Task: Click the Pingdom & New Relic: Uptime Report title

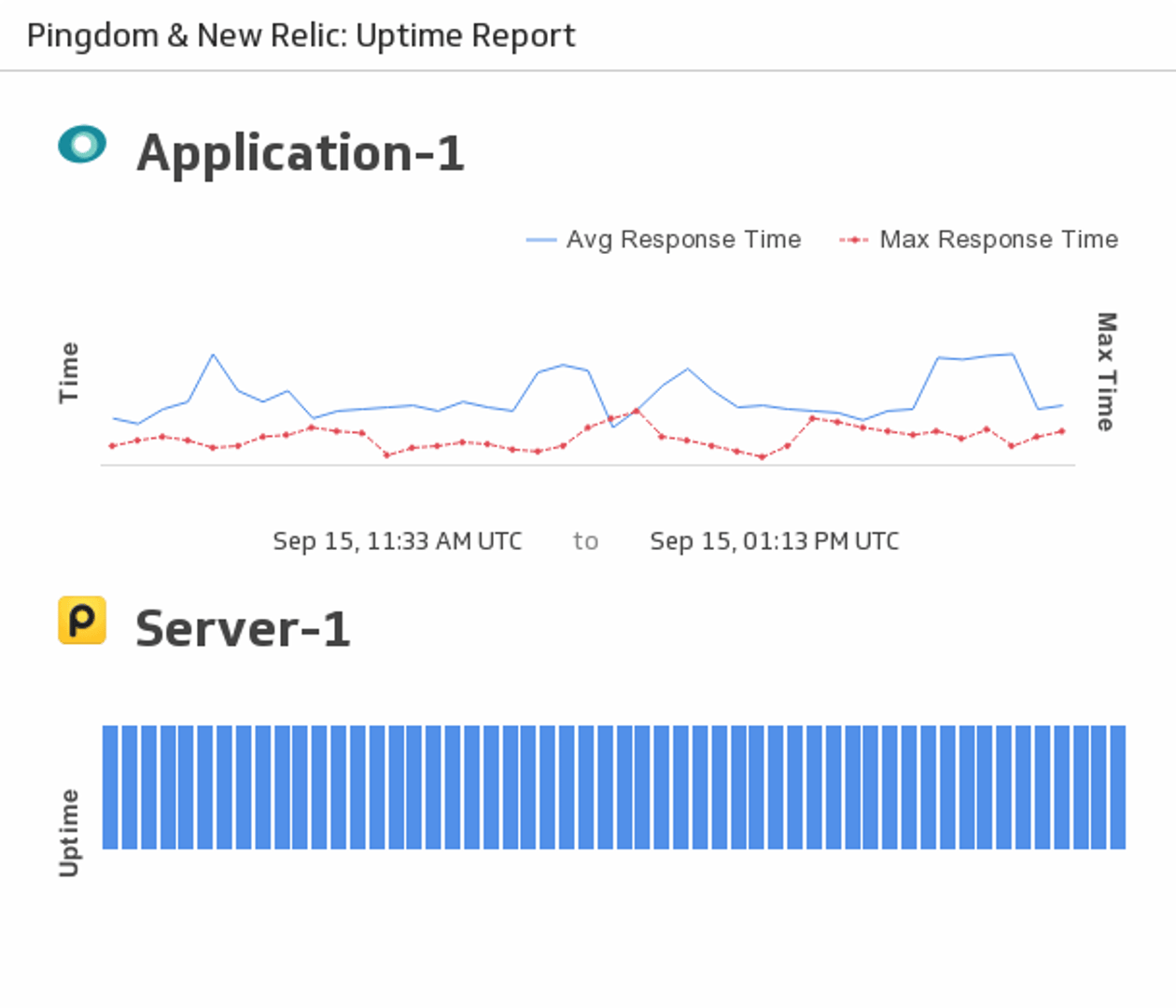Action: [301, 35]
